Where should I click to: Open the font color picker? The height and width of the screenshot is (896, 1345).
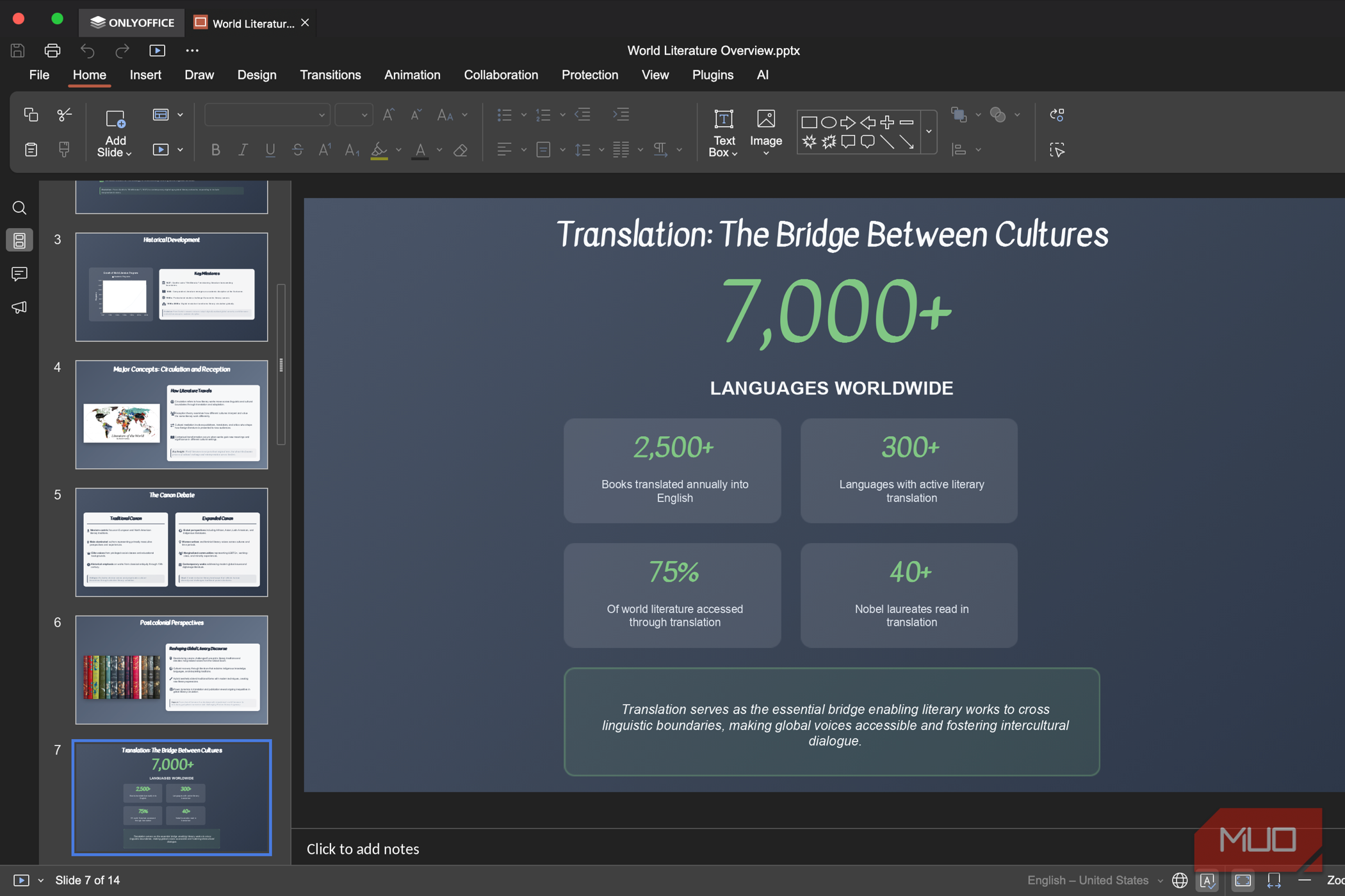439,150
